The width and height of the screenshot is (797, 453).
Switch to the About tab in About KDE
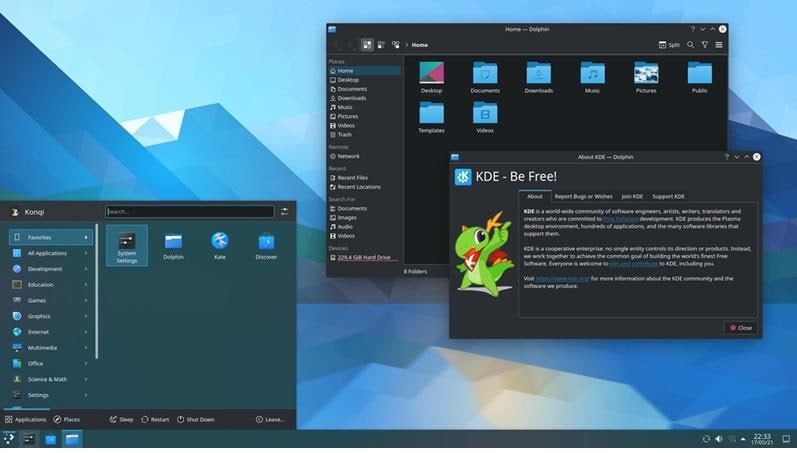[x=534, y=196]
